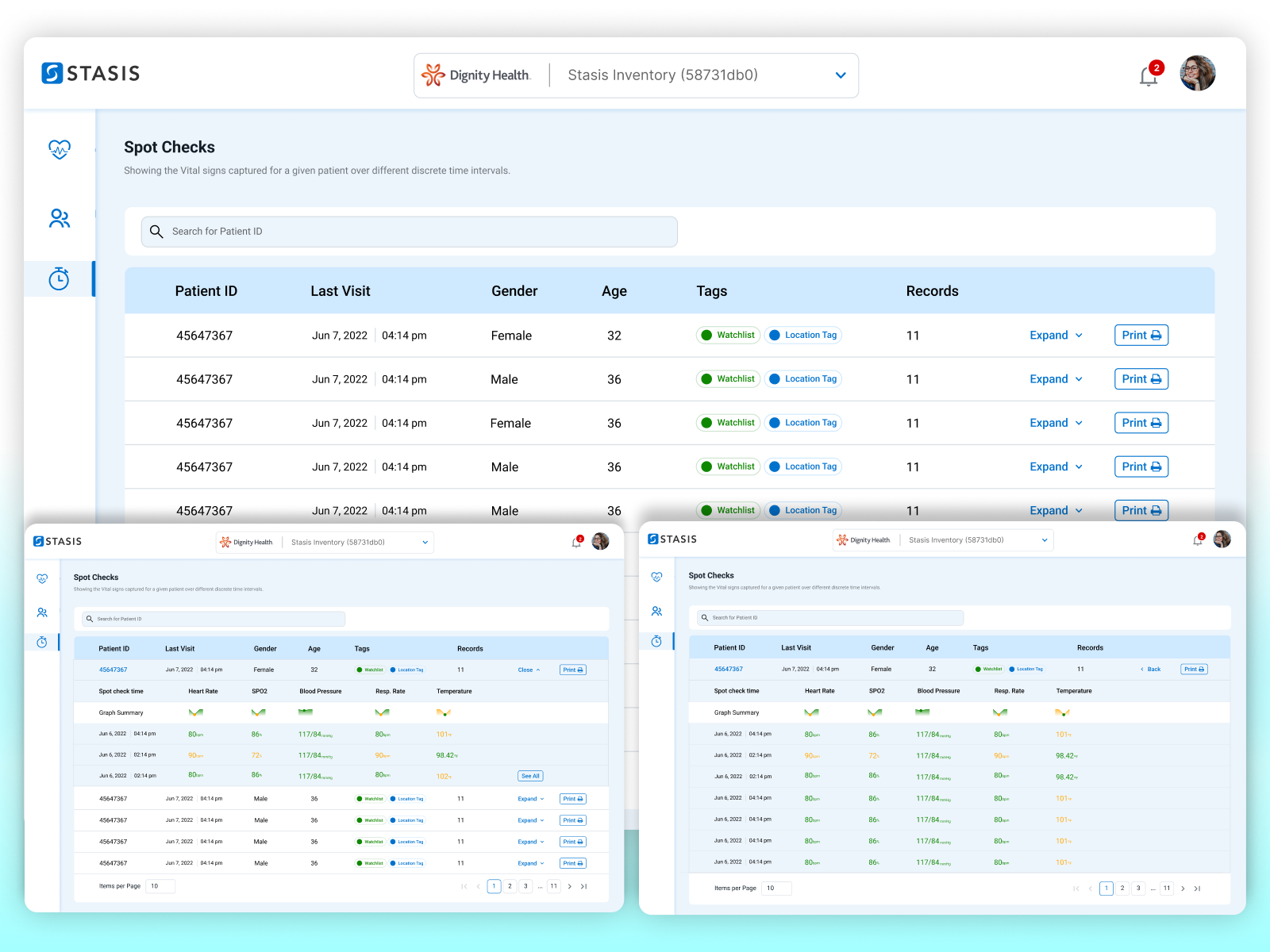The height and width of the screenshot is (952, 1270).
Task: Click See All in the expanded record table
Action: point(530,776)
